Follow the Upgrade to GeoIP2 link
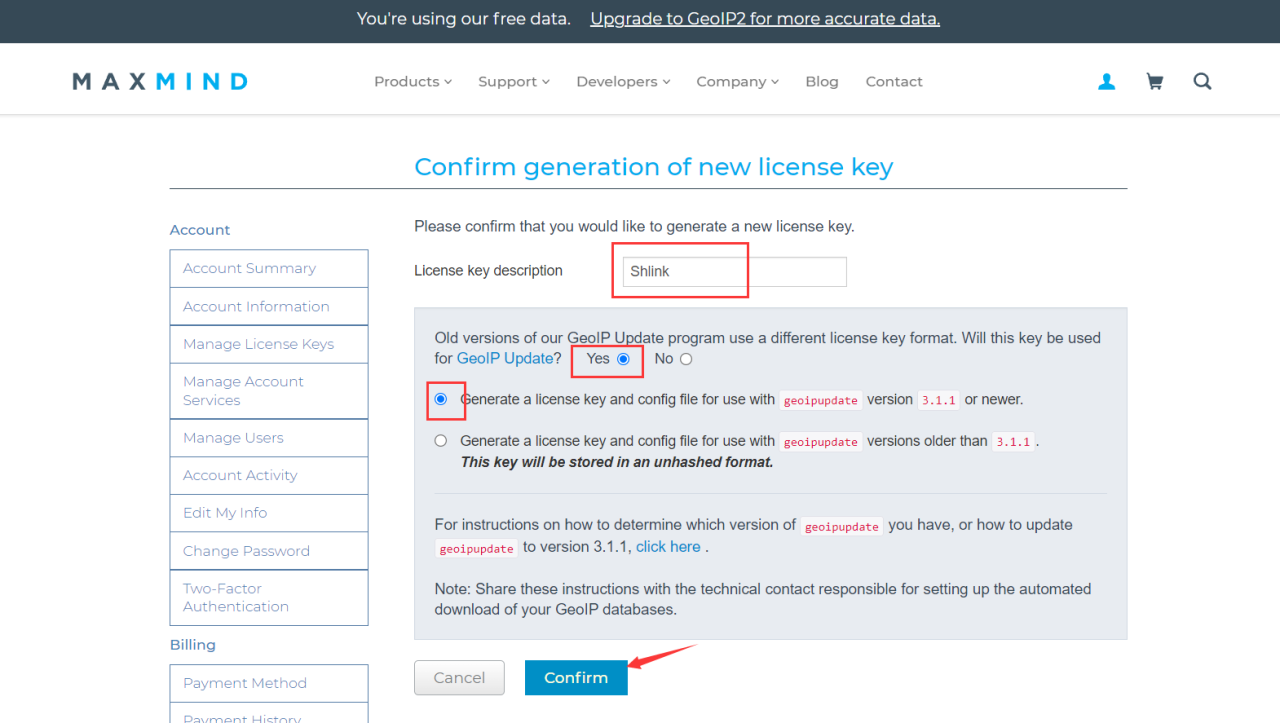1280x723 pixels. click(765, 19)
